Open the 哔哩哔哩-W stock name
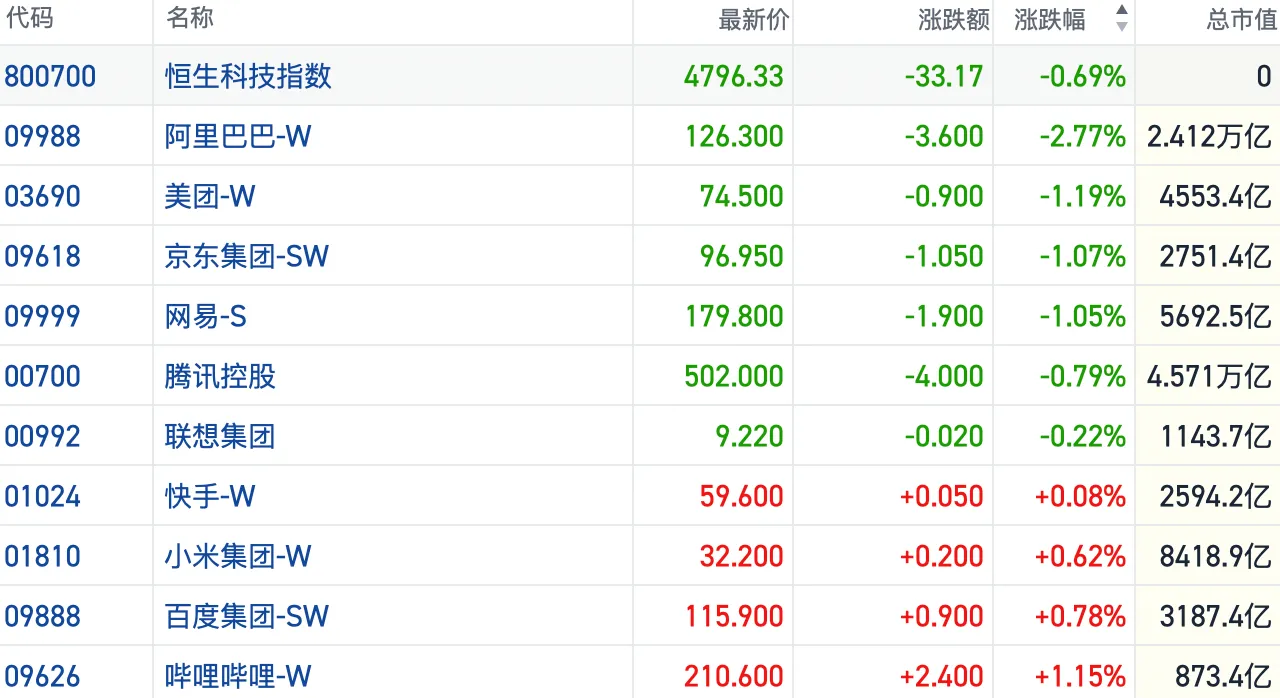Image resolution: width=1280 pixels, height=698 pixels. click(238, 676)
